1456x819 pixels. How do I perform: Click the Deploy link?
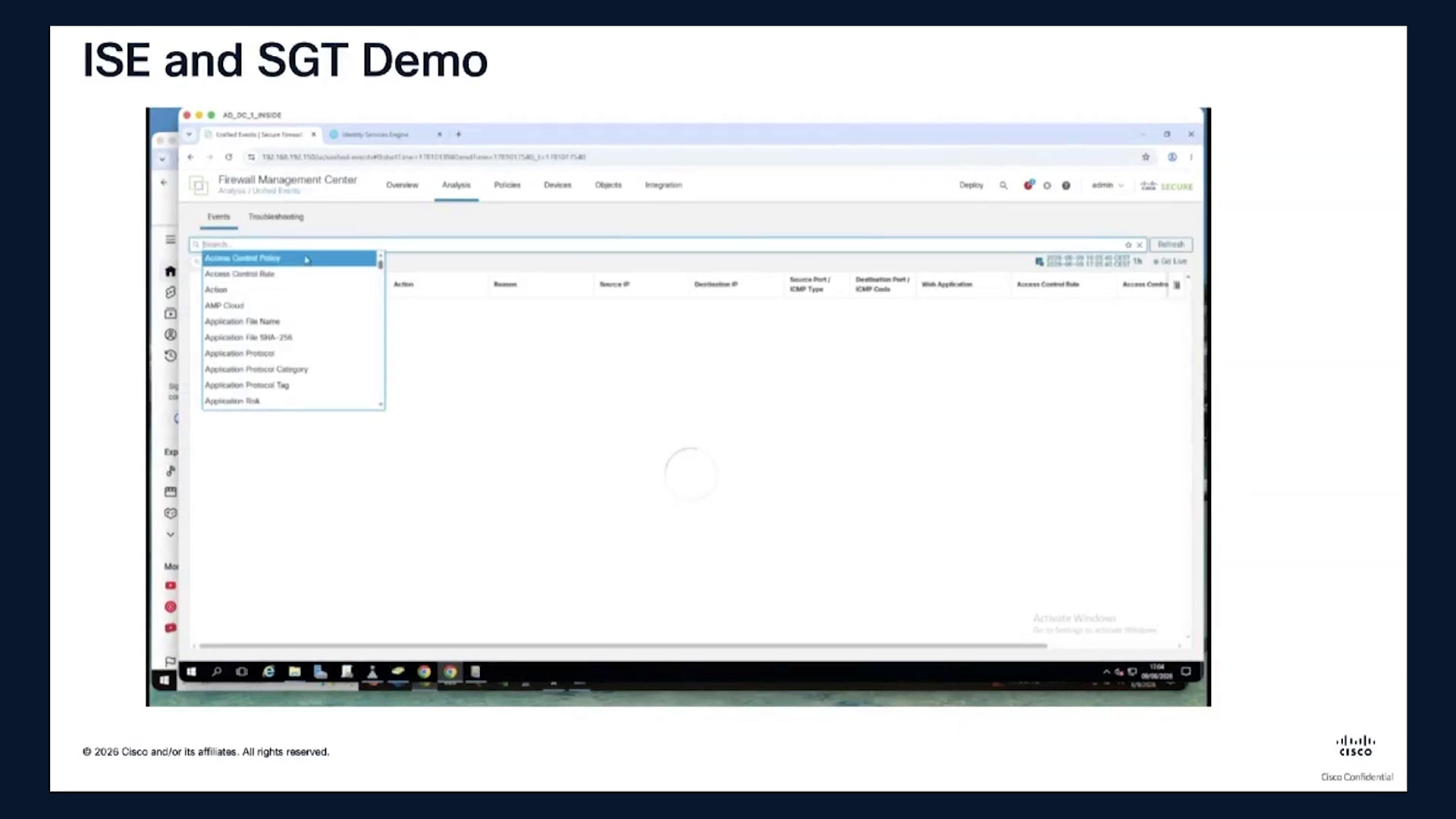pos(971,186)
